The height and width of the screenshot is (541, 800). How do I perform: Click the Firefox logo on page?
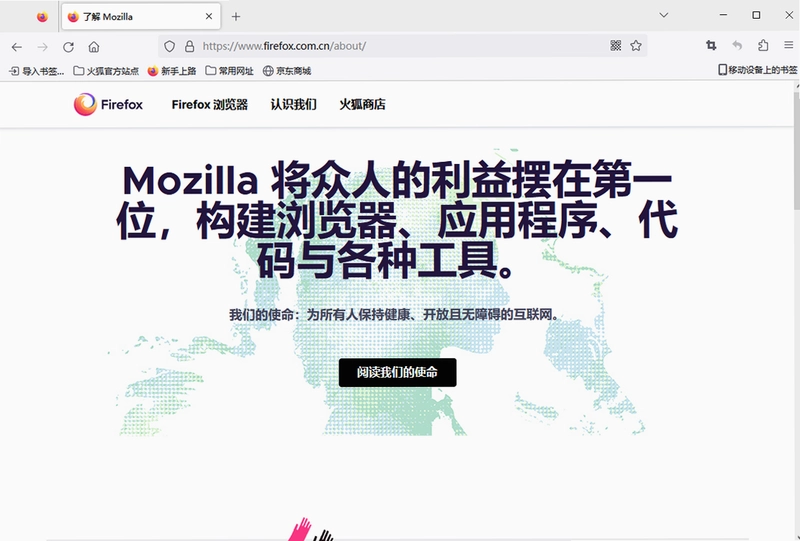[x=108, y=105]
